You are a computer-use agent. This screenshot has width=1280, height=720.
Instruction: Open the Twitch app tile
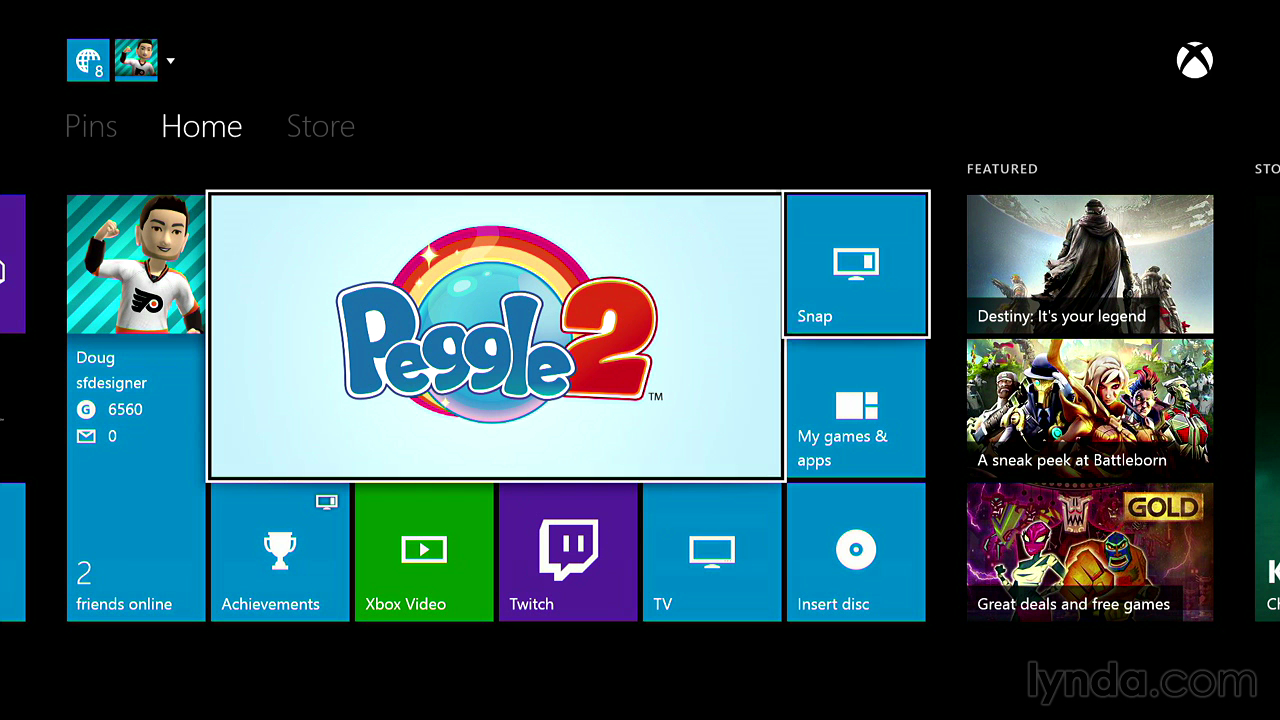click(568, 552)
